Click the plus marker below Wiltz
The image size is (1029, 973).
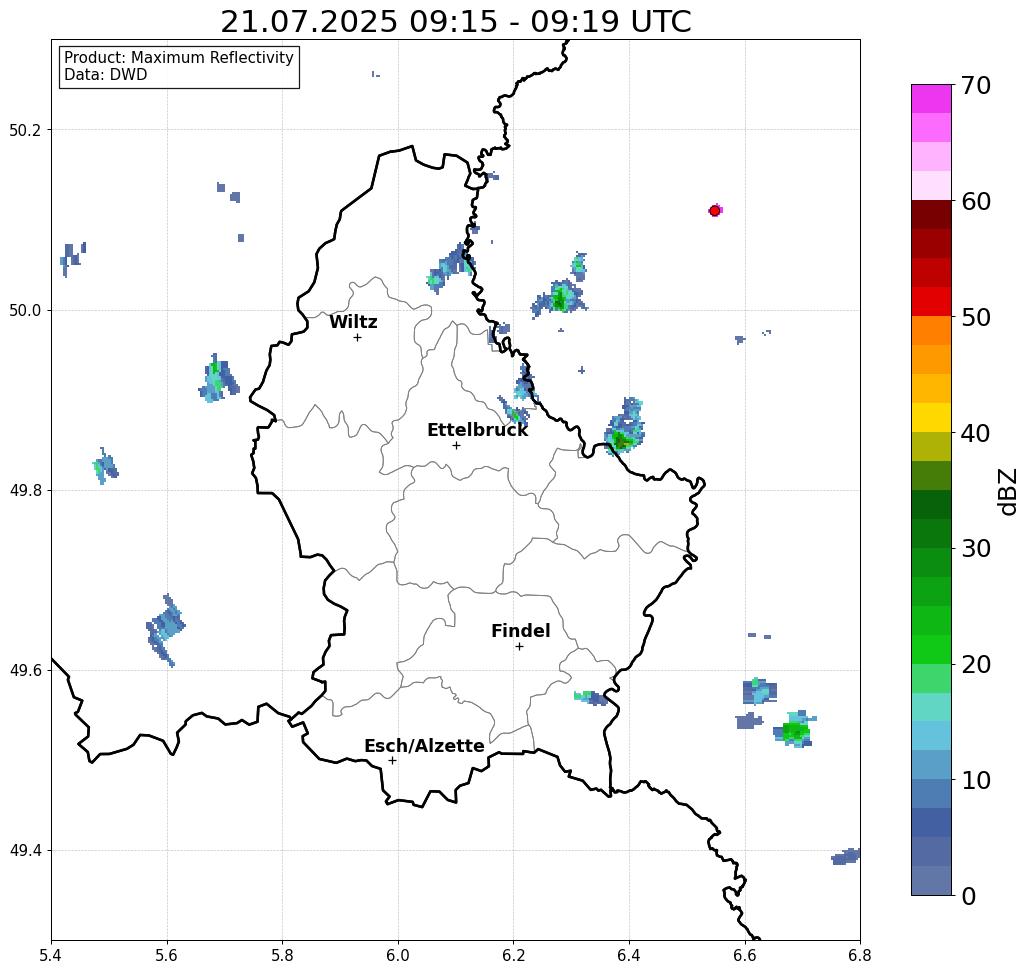coord(358,337)
